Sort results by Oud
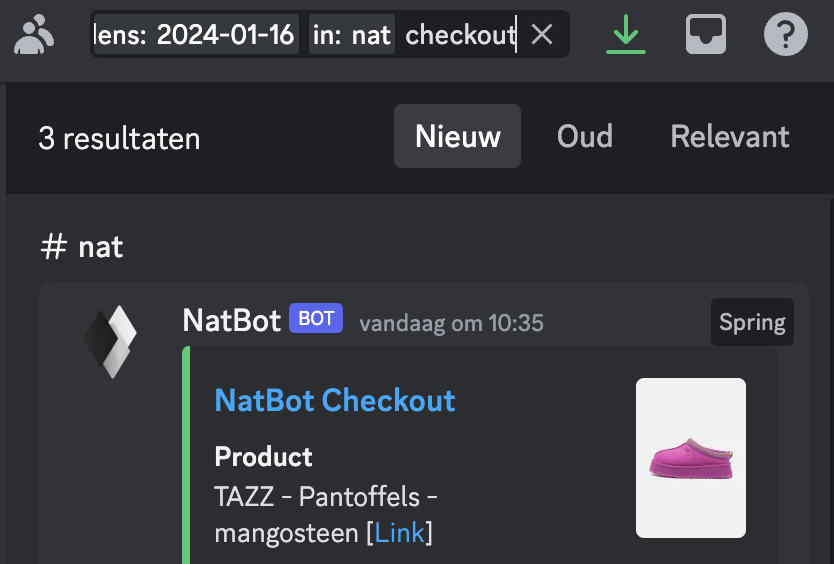Image resolution: width=834 pixels, height=564 pixels. tap(585, 136)
